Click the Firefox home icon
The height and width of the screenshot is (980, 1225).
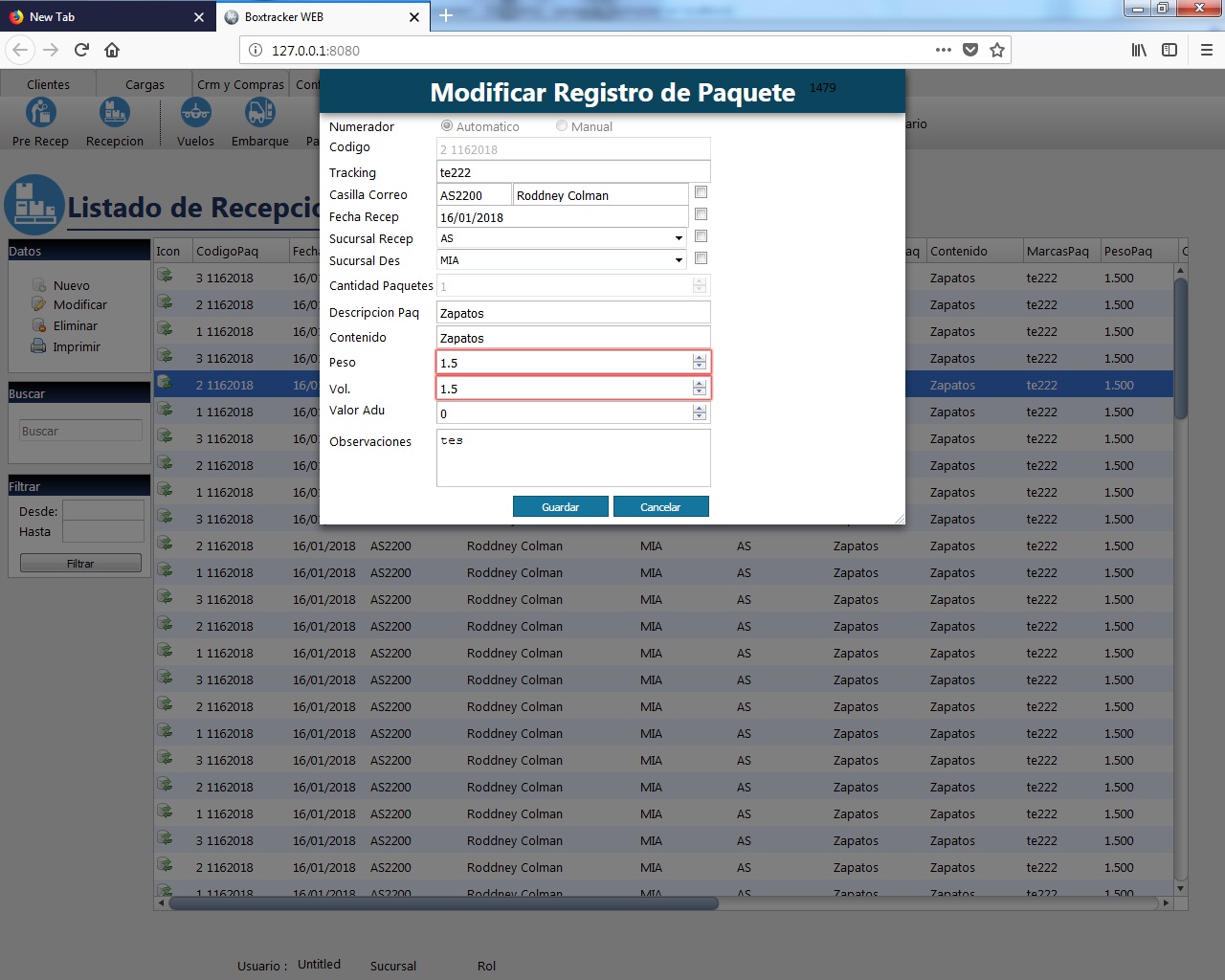[112, 50]
